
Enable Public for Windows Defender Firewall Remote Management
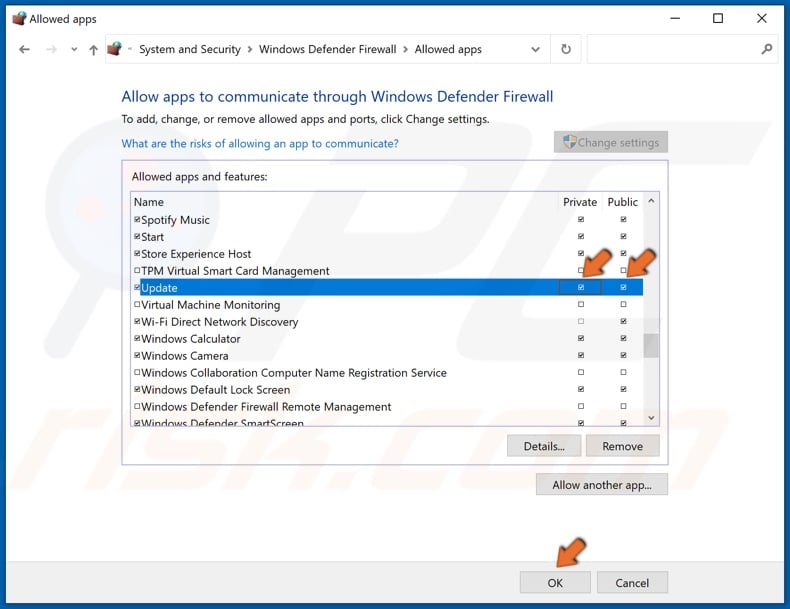[x=623, y=406]
